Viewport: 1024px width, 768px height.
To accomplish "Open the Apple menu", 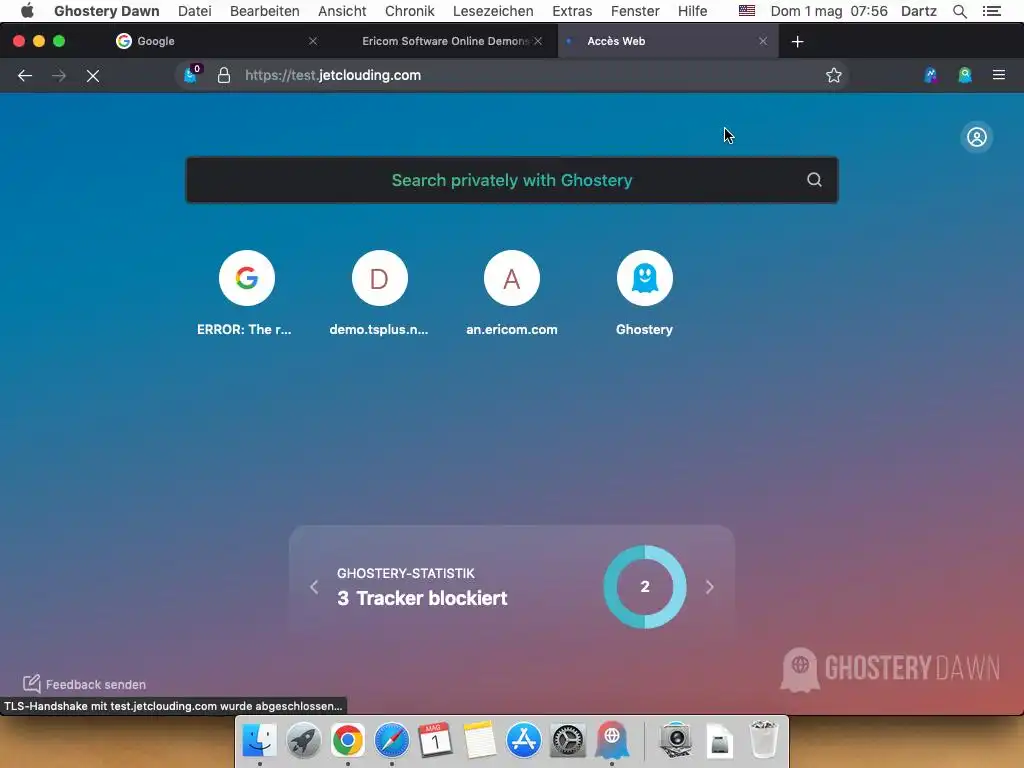I will tap(27, 11).
